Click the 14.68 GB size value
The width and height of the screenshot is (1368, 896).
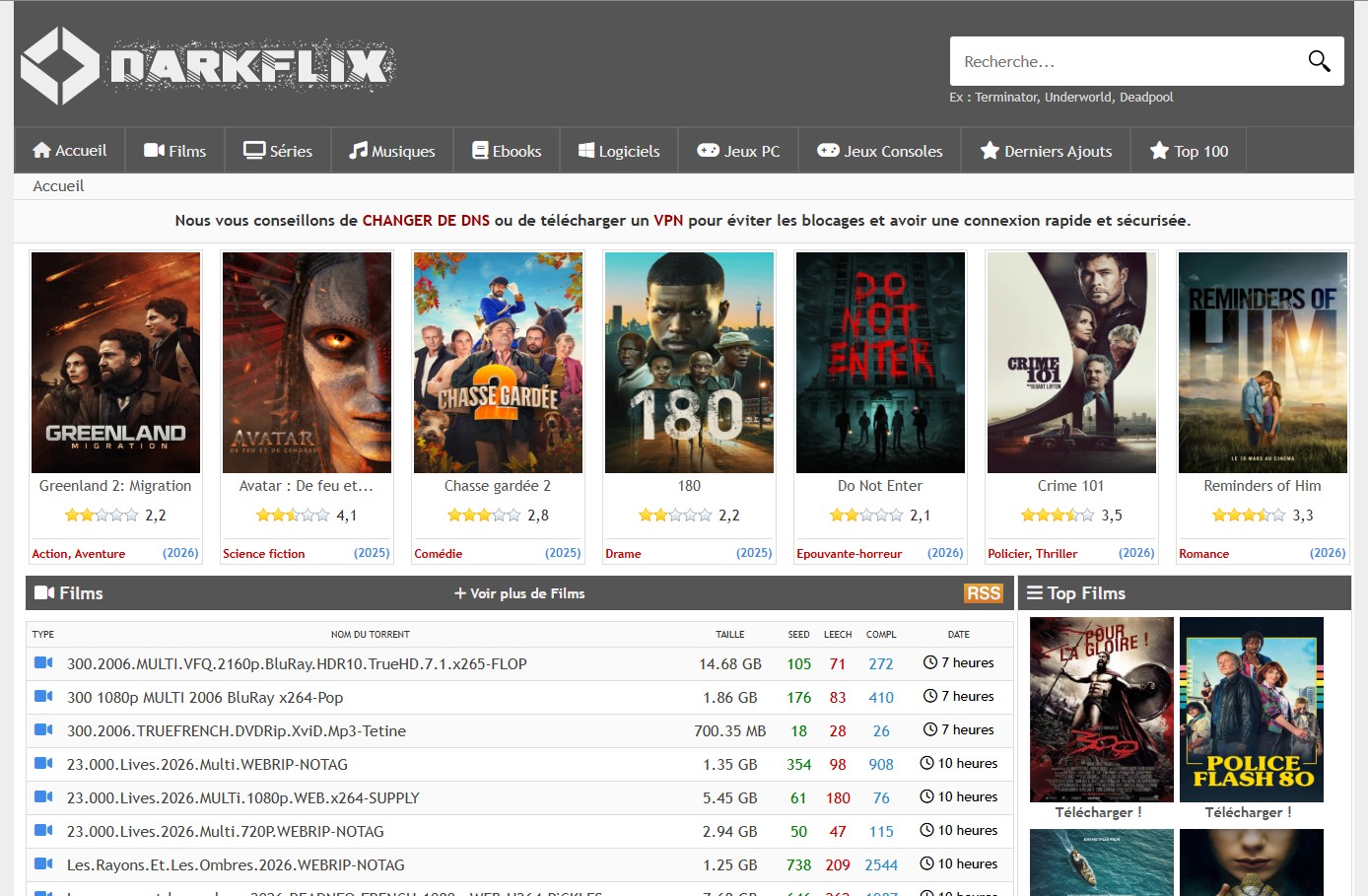(730, 664)
